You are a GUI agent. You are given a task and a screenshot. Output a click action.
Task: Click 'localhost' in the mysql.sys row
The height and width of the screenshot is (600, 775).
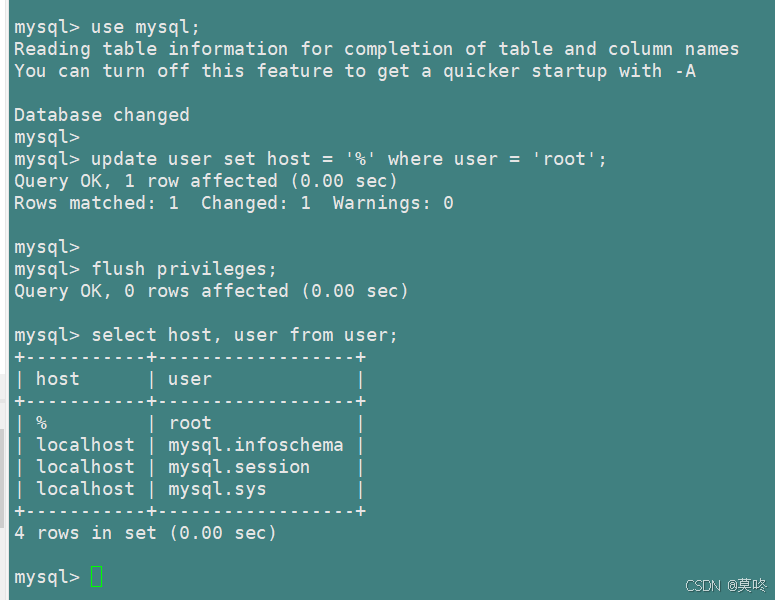[x=85, y=489]
